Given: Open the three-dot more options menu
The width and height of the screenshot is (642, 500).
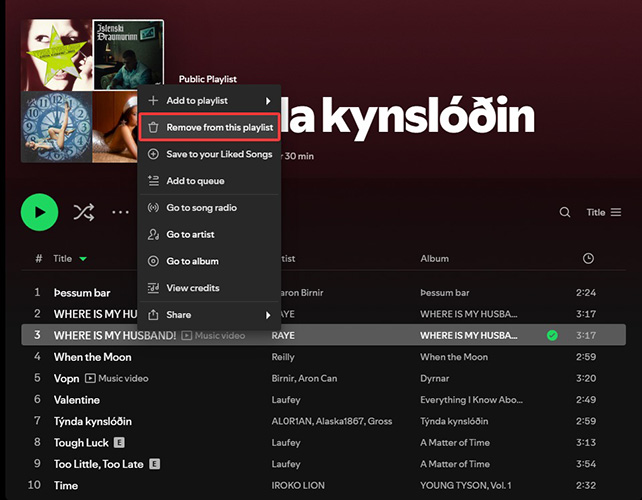Looking at the screenshot, I should point(120,212).
